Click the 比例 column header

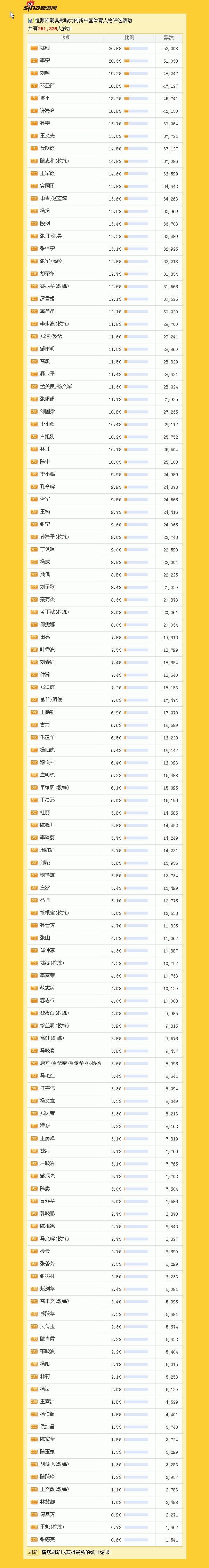click(129, 38)
